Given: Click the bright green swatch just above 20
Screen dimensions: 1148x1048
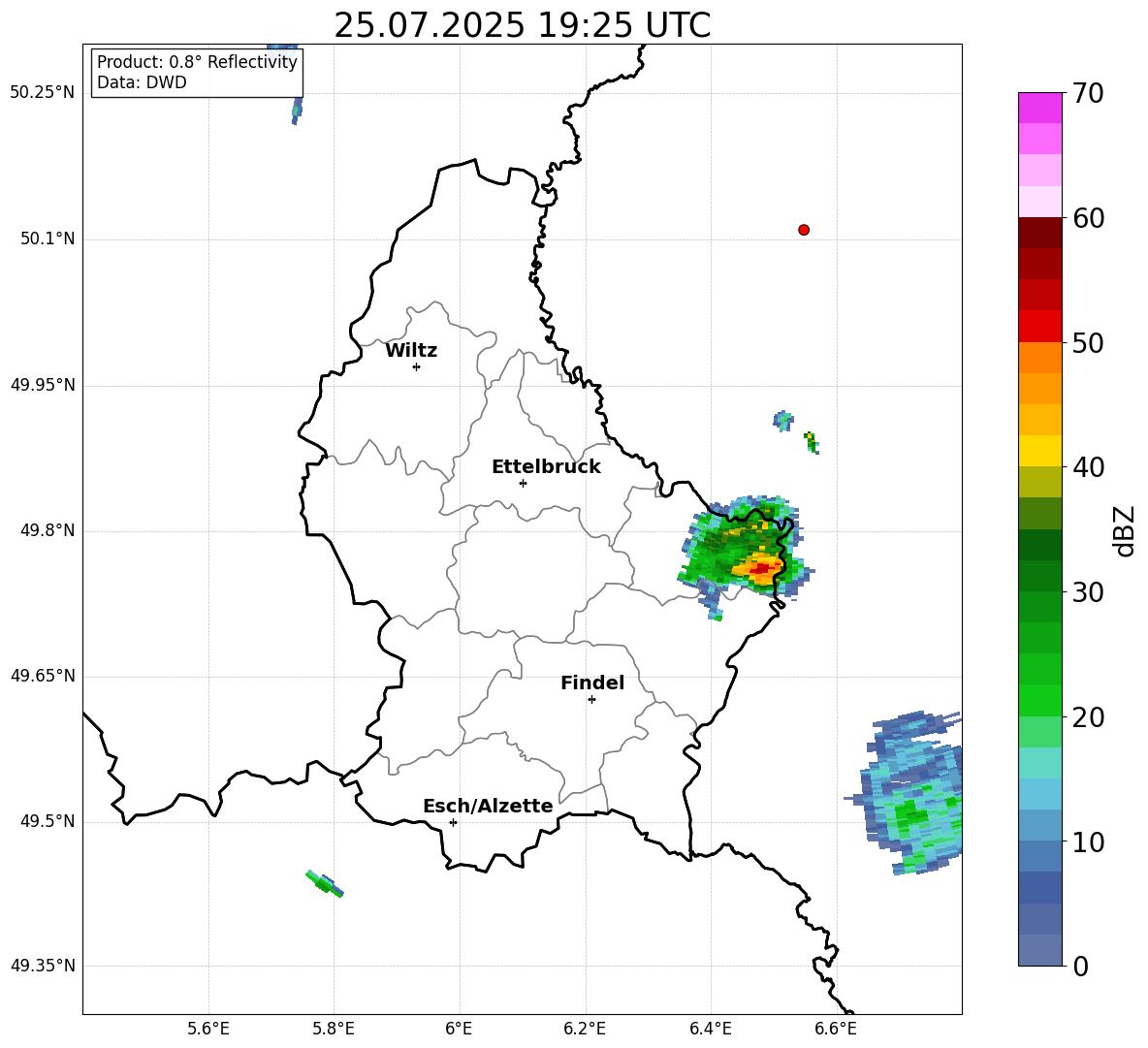Looking at the screenshot, I should point(1039,700).
